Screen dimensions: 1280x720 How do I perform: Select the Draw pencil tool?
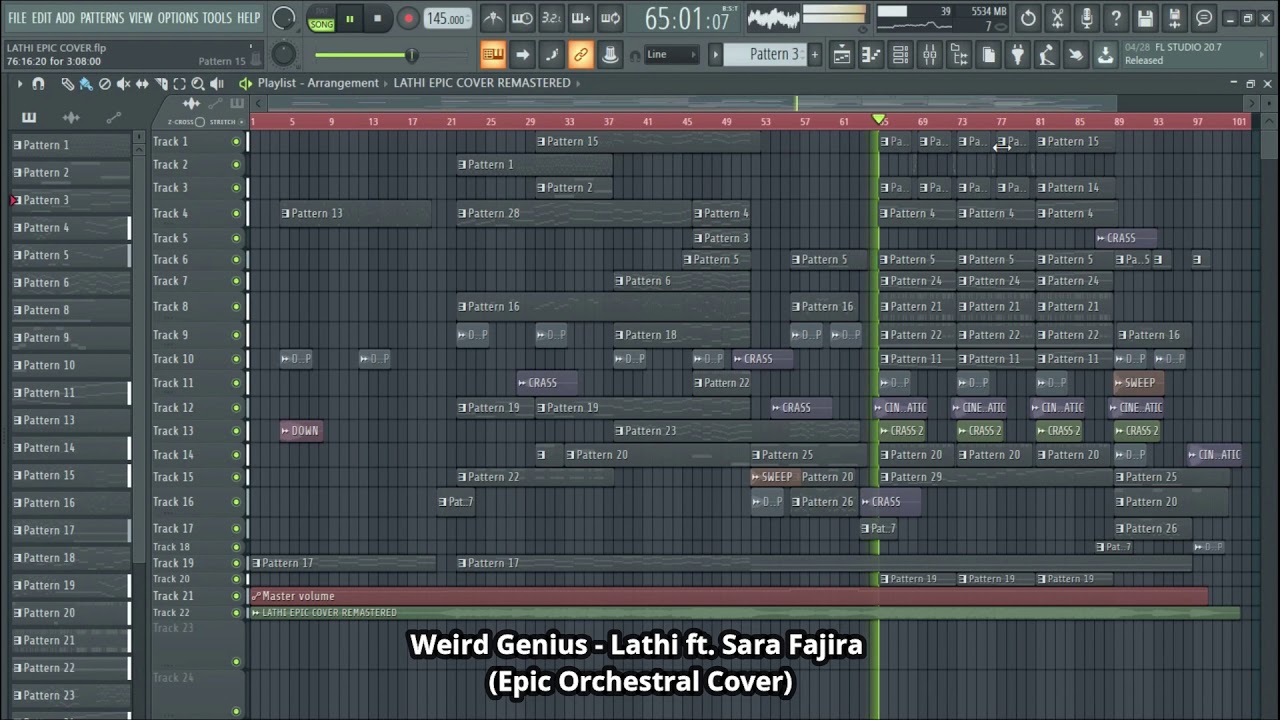click(x=67, y=84)
